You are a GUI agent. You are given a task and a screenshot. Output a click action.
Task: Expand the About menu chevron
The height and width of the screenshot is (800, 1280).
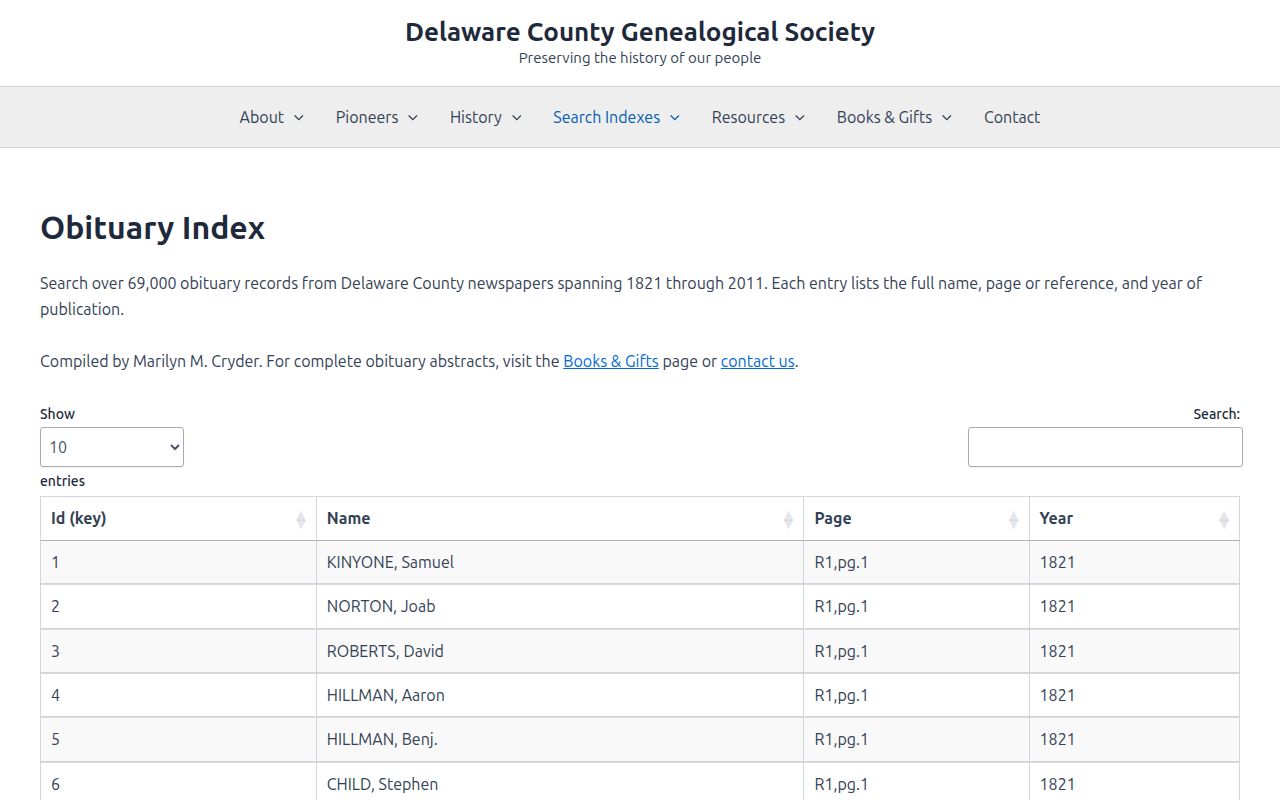298,118
